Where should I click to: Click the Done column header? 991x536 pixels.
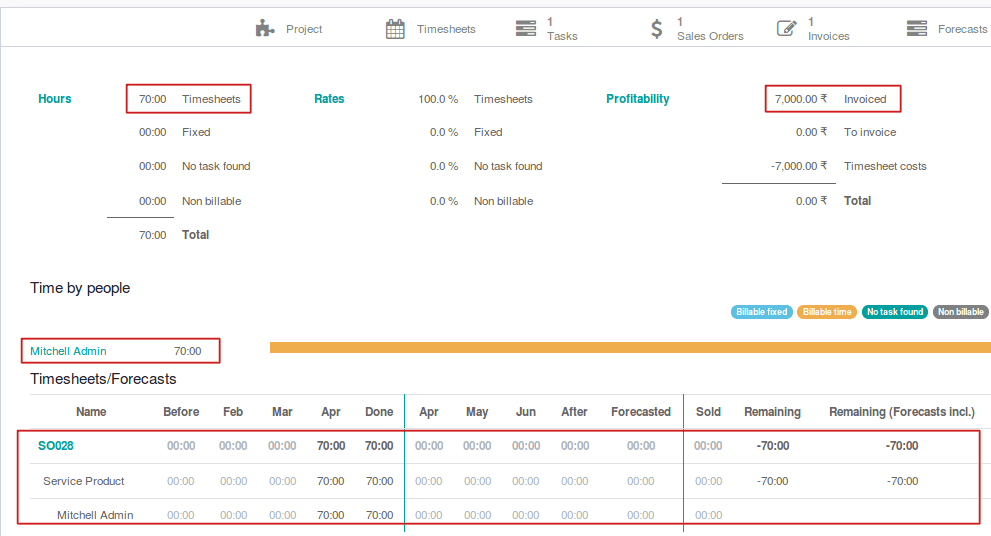click(379, 411)
